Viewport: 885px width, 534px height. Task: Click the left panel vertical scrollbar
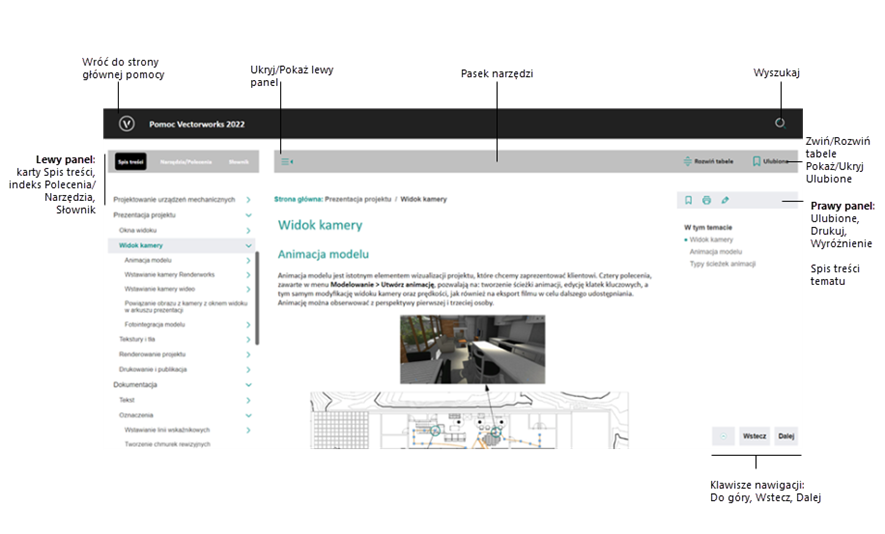click(x=257, y=298)
